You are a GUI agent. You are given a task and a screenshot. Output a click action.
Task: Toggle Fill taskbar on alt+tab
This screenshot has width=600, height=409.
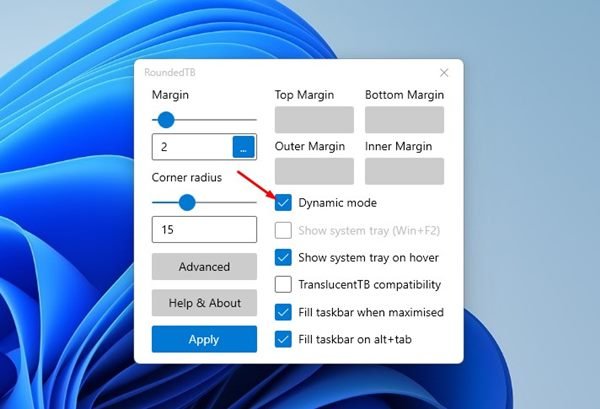(x=283, y=338)
